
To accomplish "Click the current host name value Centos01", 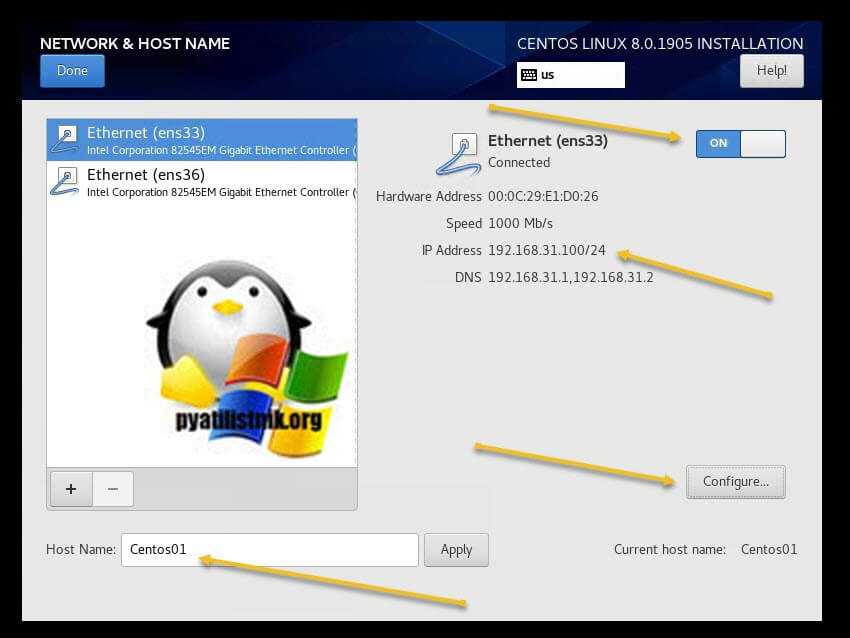I will tap(769, 550).
